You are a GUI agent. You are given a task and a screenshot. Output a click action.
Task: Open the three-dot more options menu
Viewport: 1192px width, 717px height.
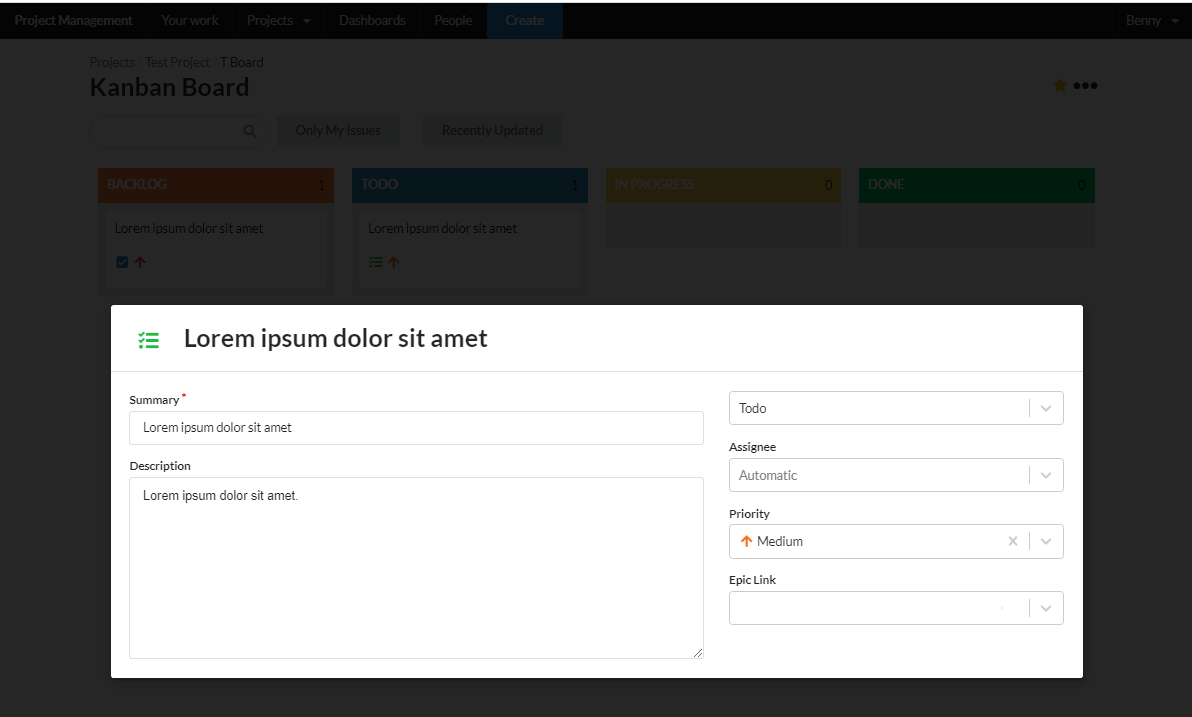coord(1085,85)
